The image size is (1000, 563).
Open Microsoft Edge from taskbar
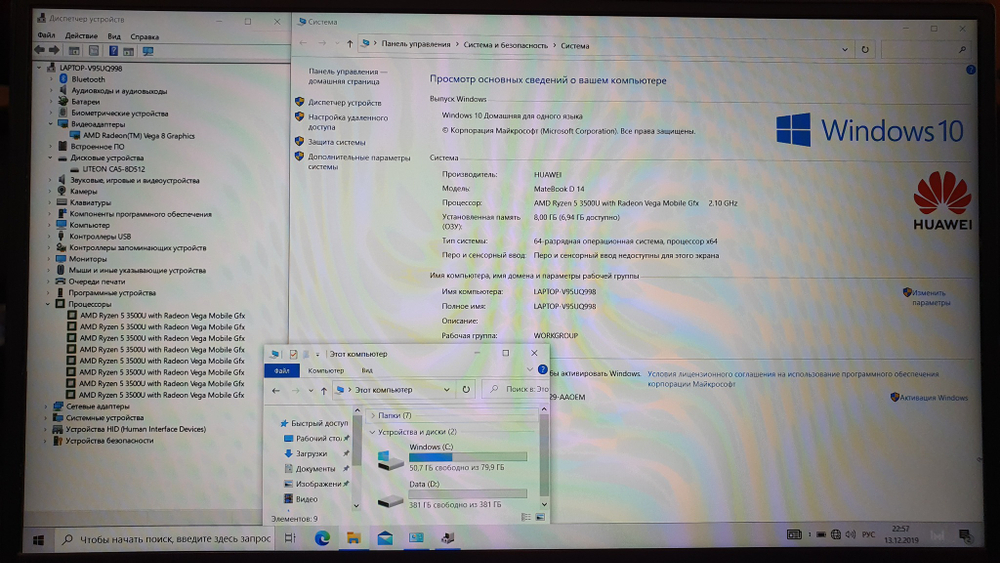(x=322, y=538)
